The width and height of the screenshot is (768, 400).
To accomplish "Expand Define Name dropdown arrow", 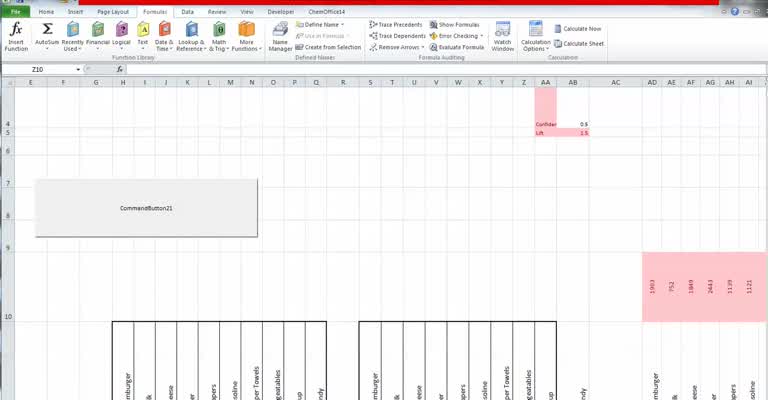I will pyautogui.click(x=342, y=24).
